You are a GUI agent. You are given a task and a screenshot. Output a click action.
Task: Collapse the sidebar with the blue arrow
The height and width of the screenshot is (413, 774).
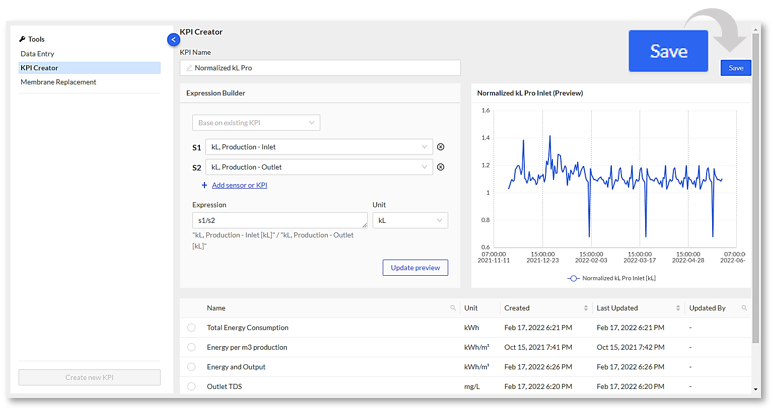click(174, 39)
